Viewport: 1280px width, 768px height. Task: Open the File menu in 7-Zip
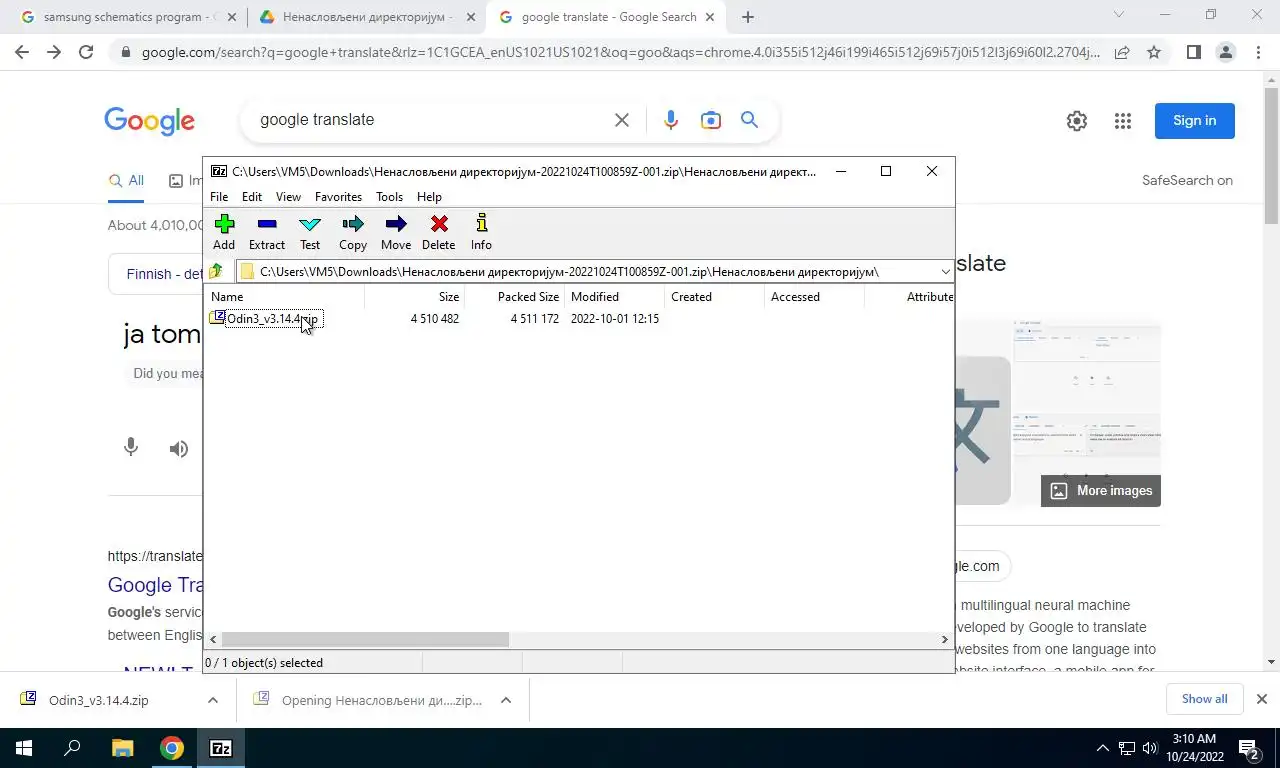pyautogui.click(x=219, y=197)
